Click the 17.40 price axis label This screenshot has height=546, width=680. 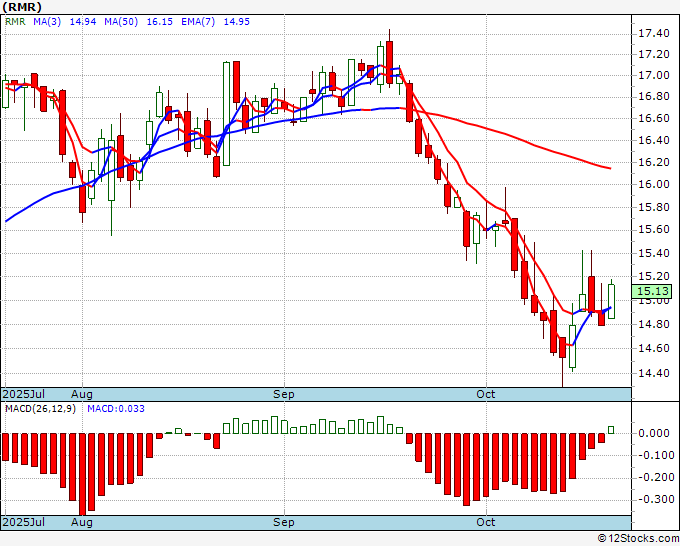[x=654, y=33]
